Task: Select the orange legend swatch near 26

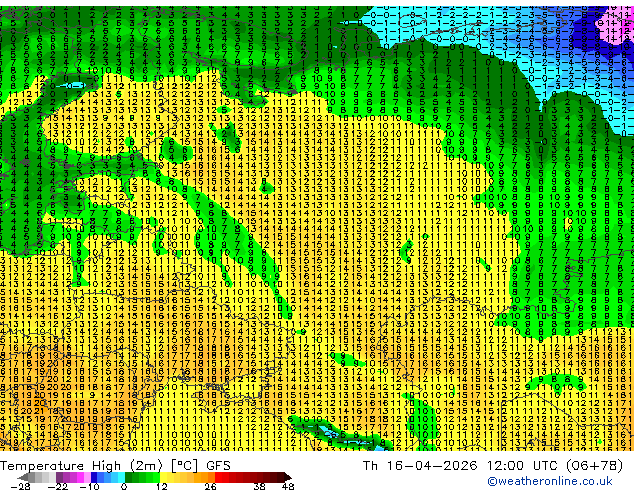Action: click(211, 477)
